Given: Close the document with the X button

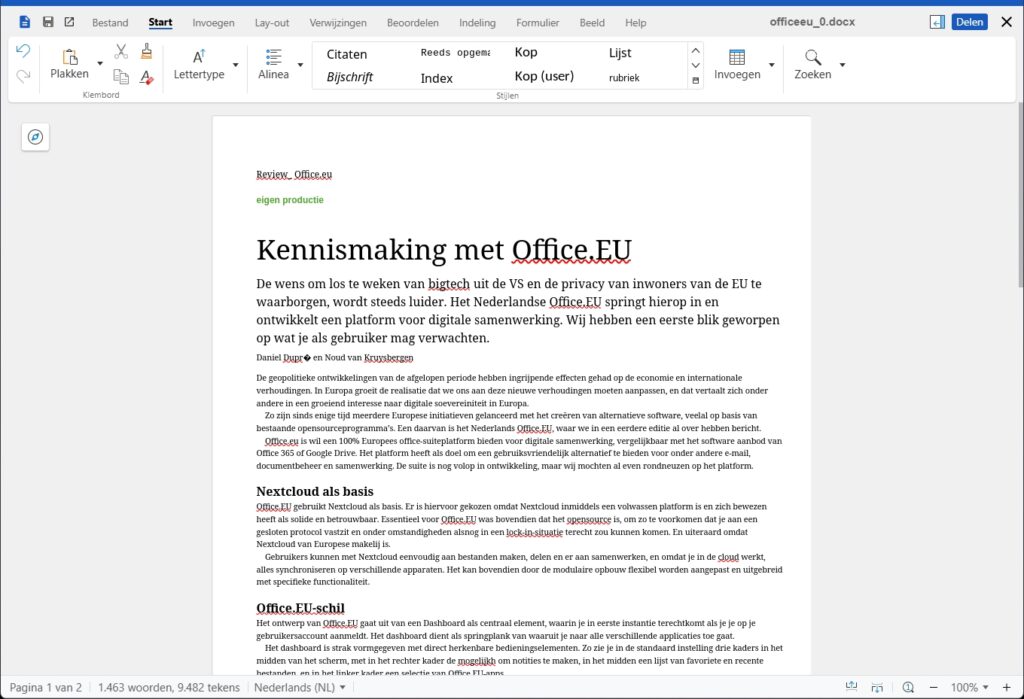Looking at the screenshot, I should pos(1006,22).
